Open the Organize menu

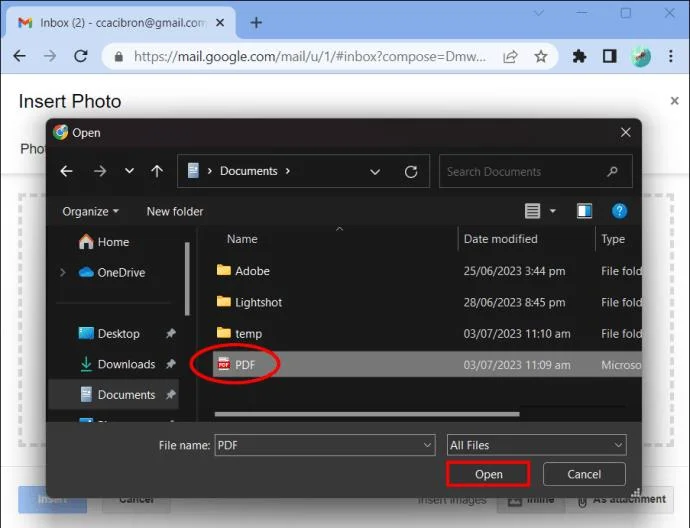[90, 212]
